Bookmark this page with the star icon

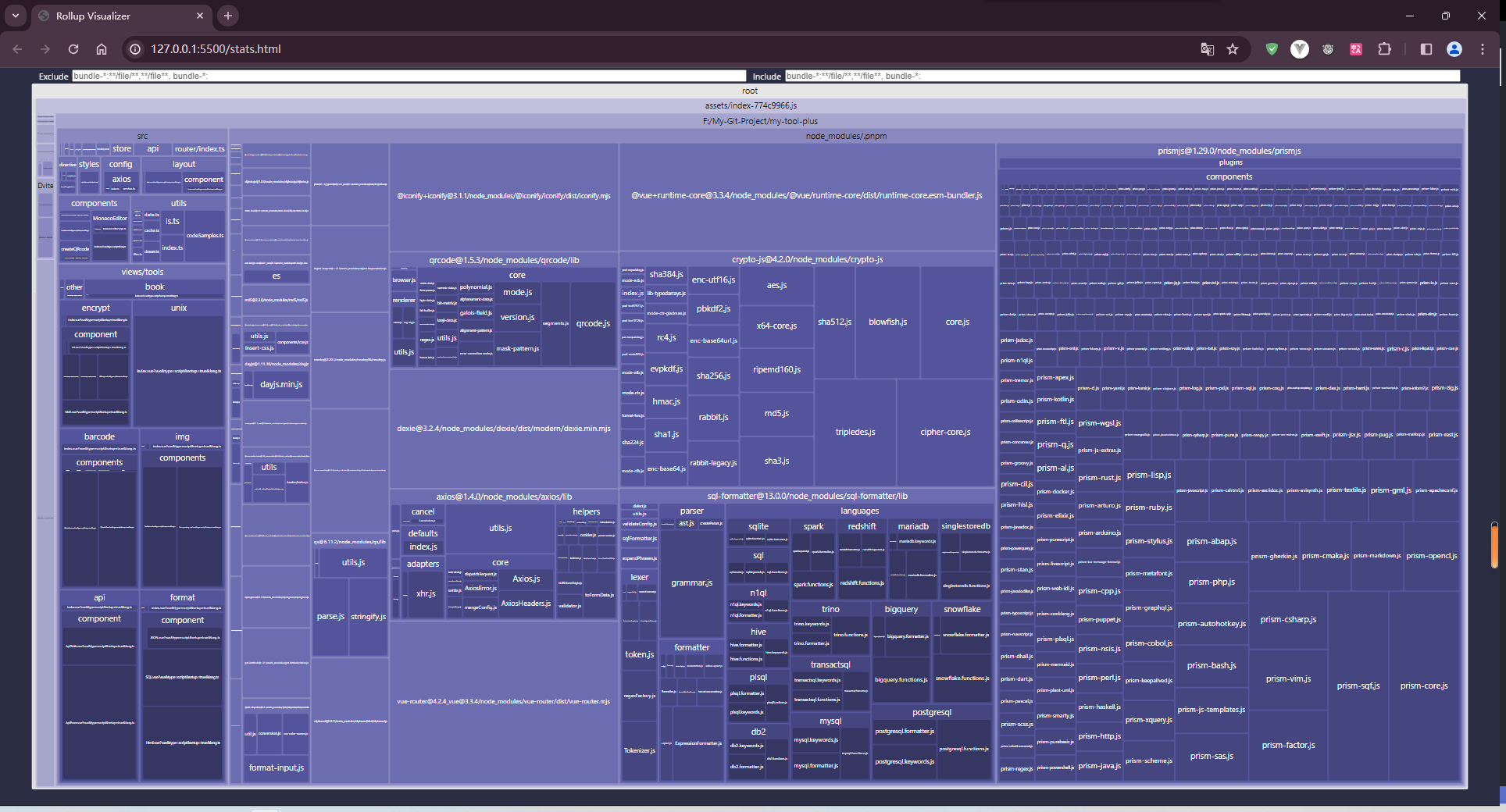coord(1233,49)
